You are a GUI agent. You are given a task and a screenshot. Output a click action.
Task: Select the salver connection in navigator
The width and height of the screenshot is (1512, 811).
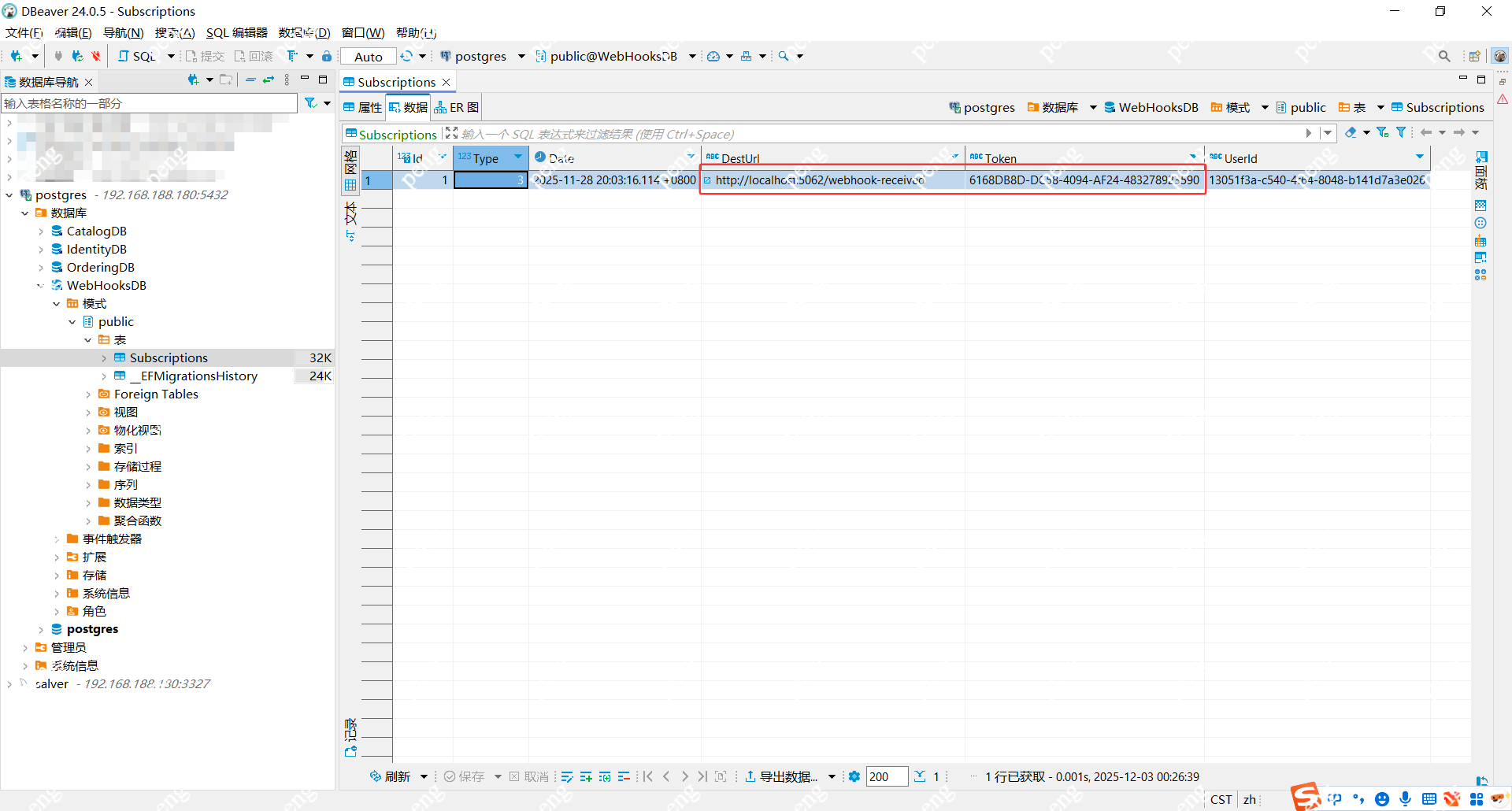(52, 684)
